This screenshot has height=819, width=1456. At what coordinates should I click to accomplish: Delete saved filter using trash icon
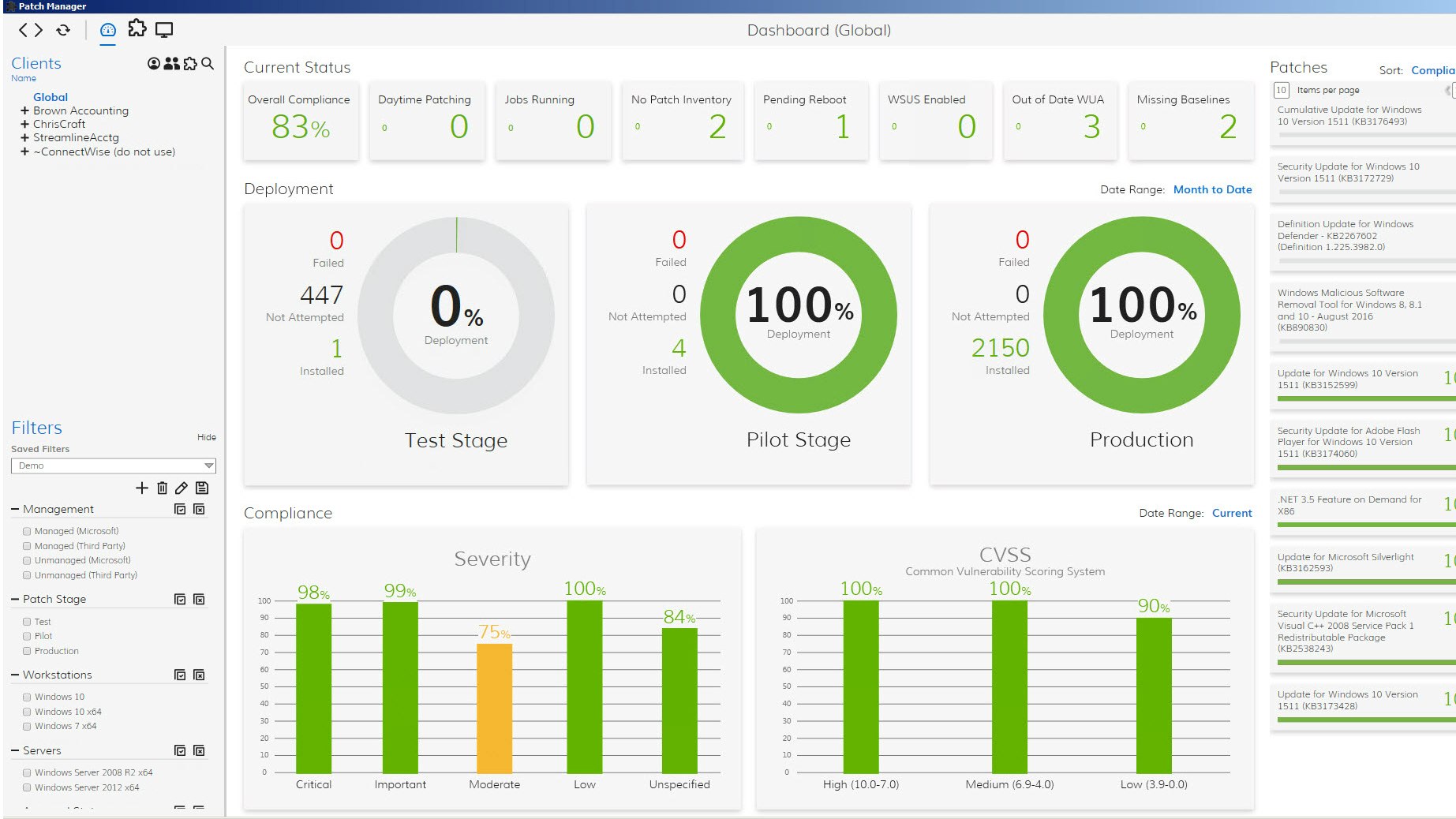pos(162,488)
